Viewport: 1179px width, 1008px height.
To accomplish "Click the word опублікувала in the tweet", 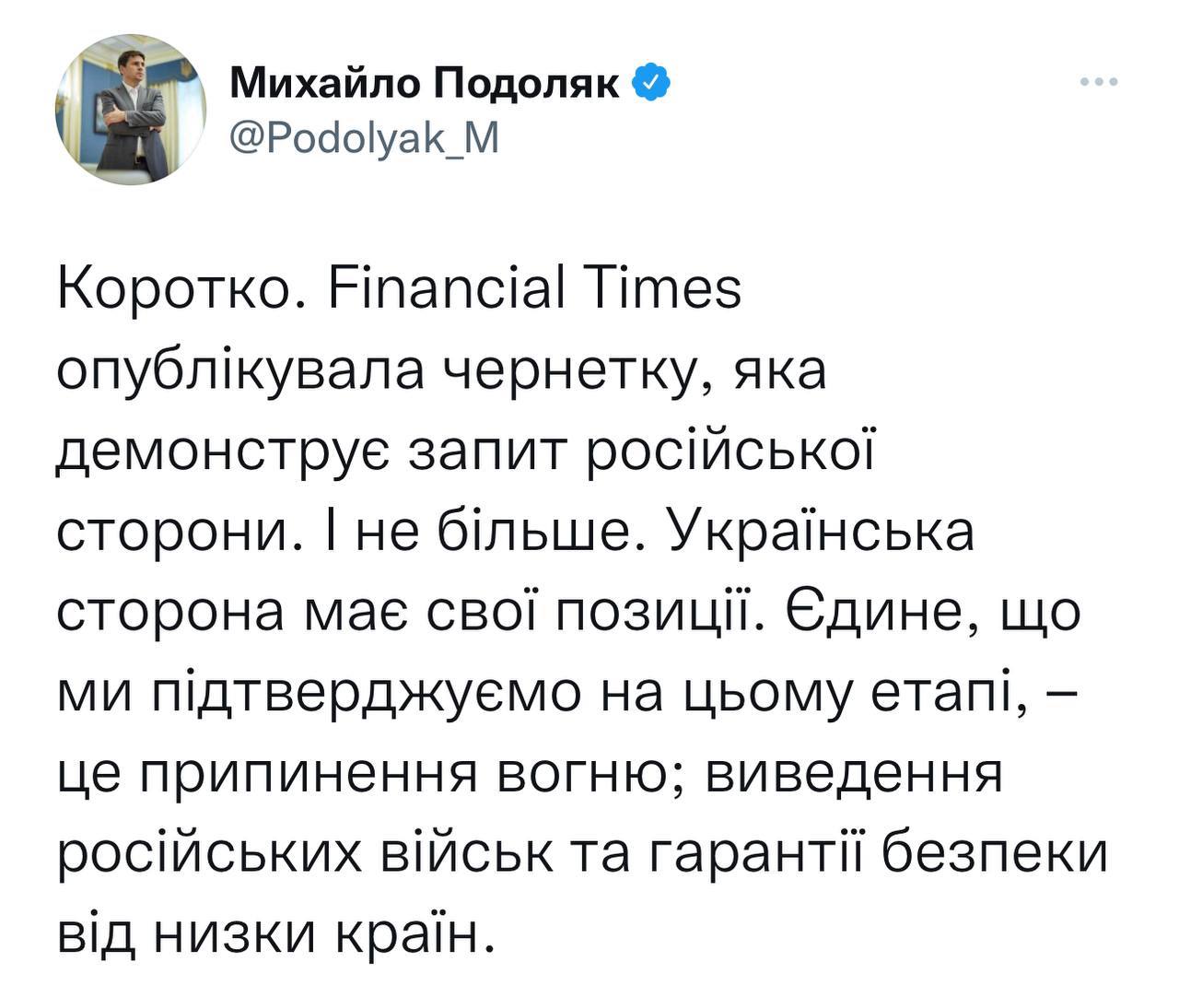I will (x=240, y=372).
